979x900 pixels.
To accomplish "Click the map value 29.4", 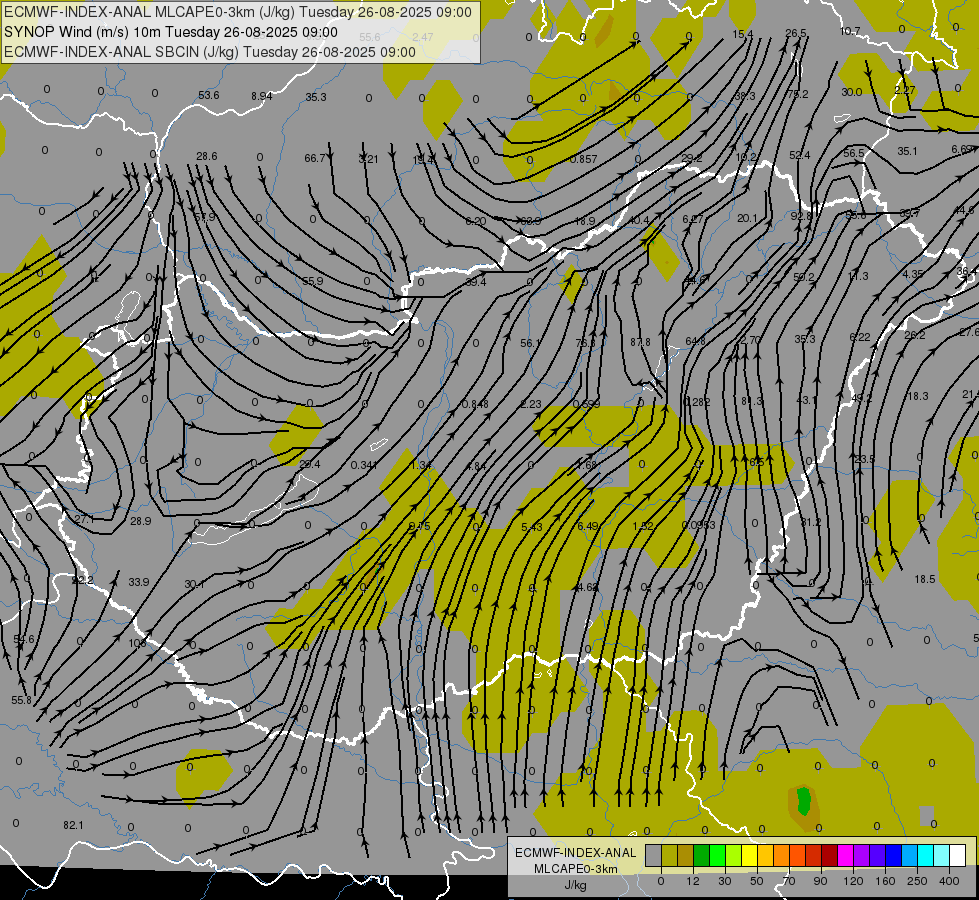I will point(310,464).
